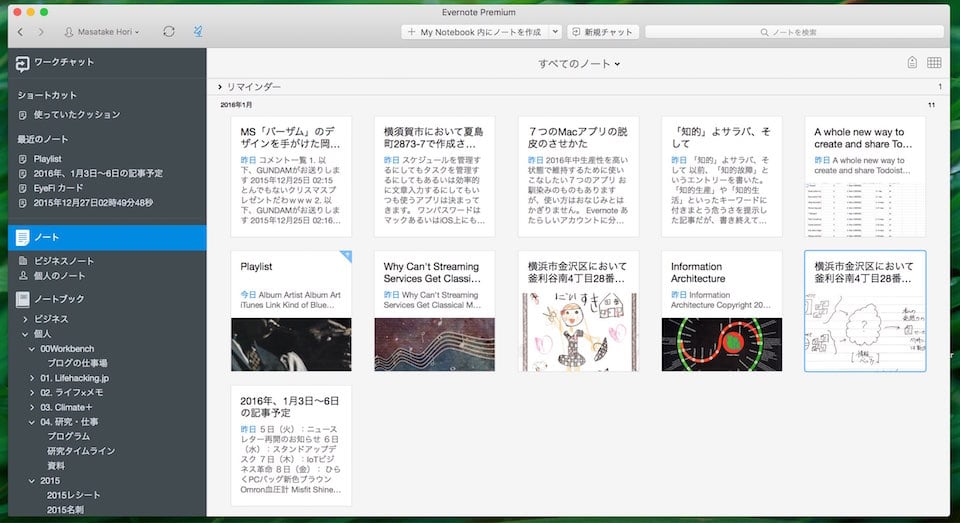Click the Personal Notes person icon
This screenshot has height=523, width=960.
[23, 276]
